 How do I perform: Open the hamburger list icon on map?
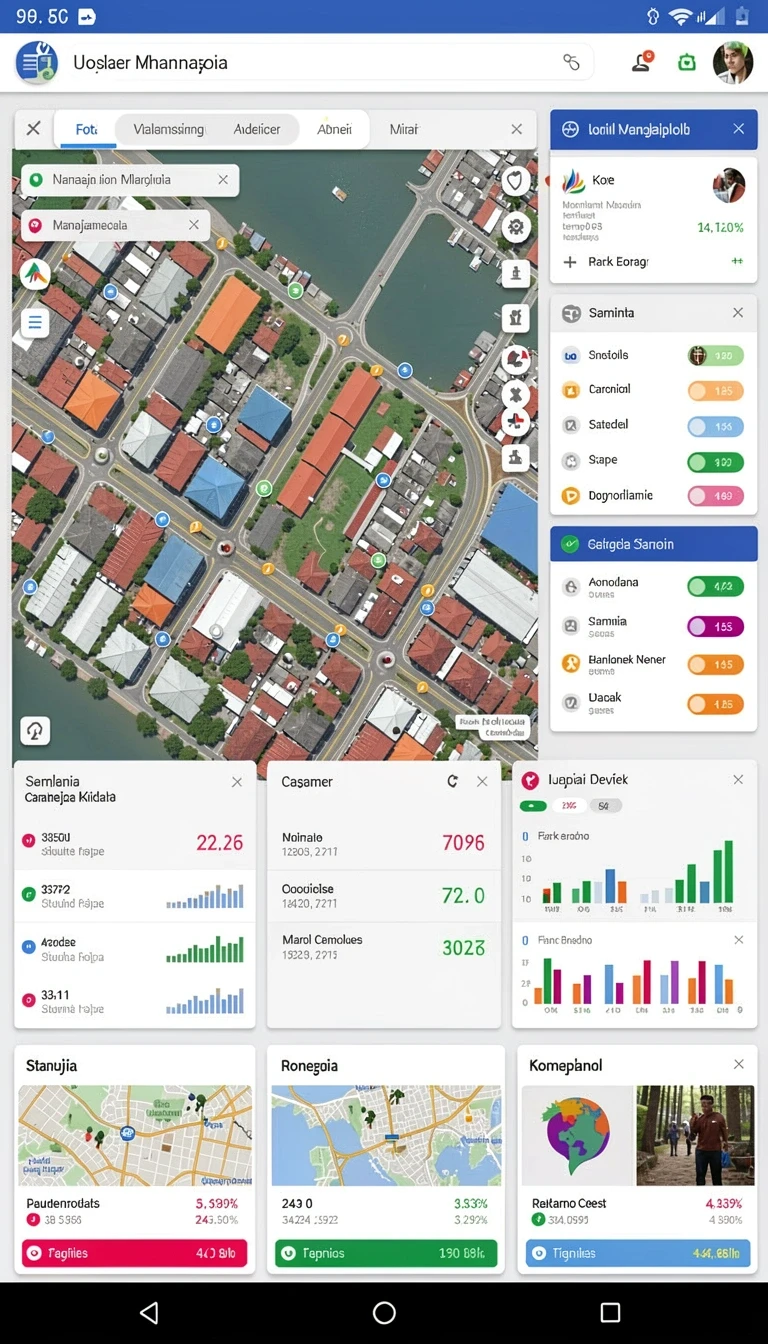(x=35, y=322)
